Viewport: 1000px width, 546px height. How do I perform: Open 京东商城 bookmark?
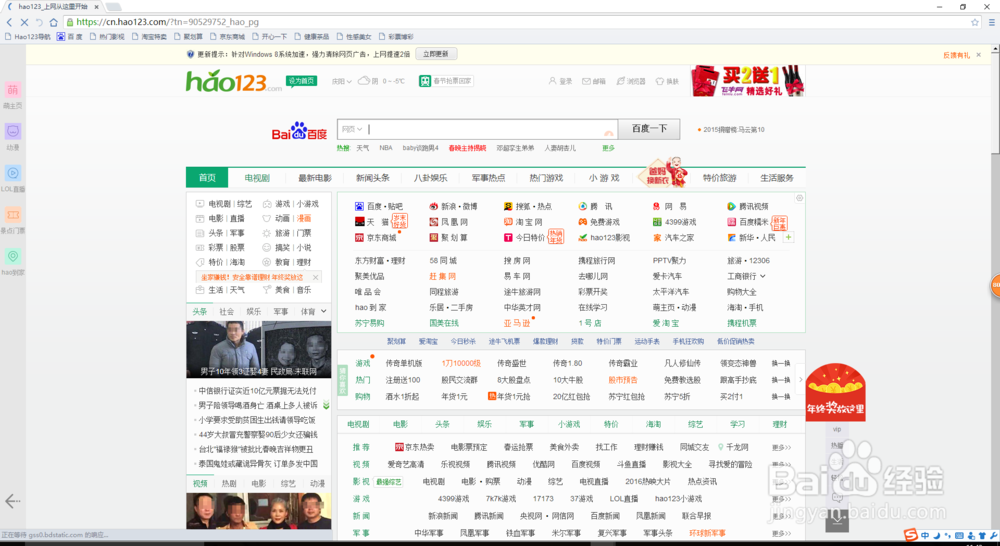tap(228, 37)
